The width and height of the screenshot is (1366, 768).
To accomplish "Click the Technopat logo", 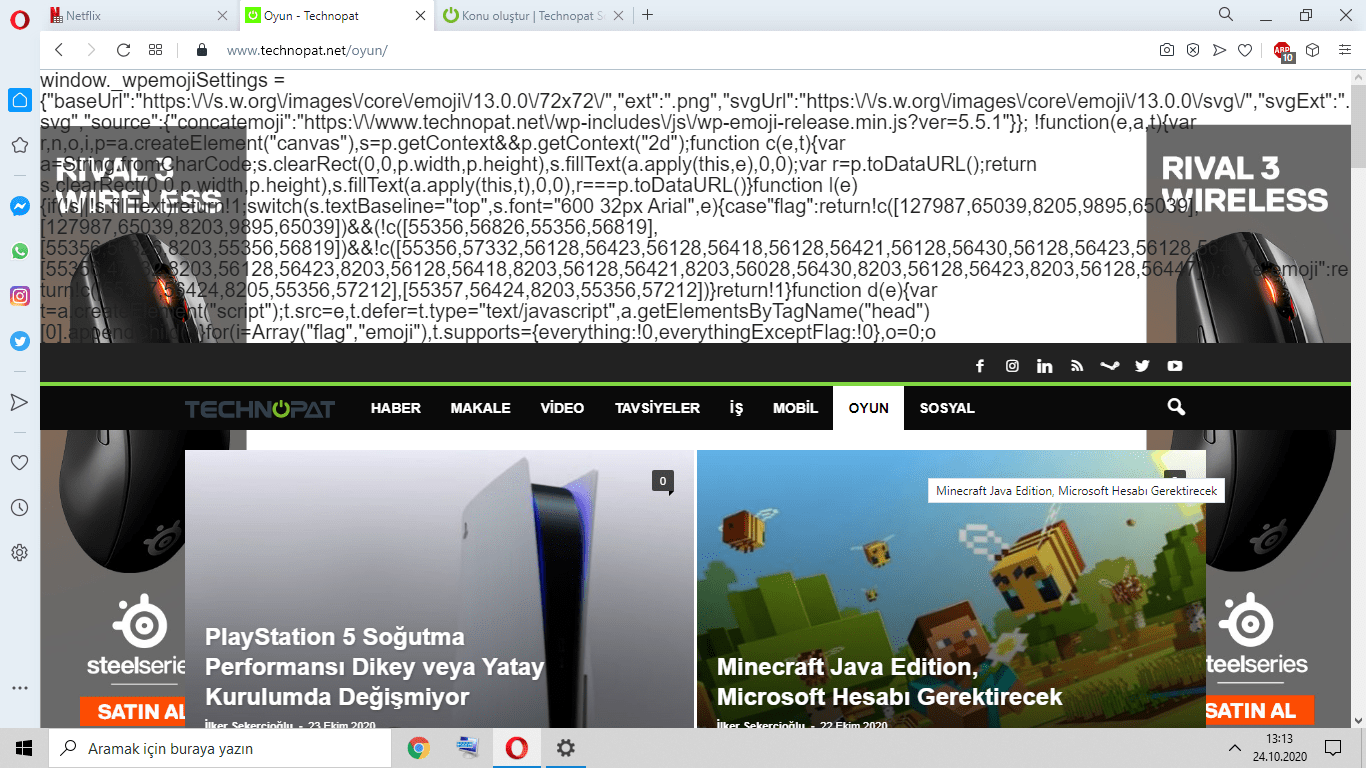I will (x=260, y=408).
